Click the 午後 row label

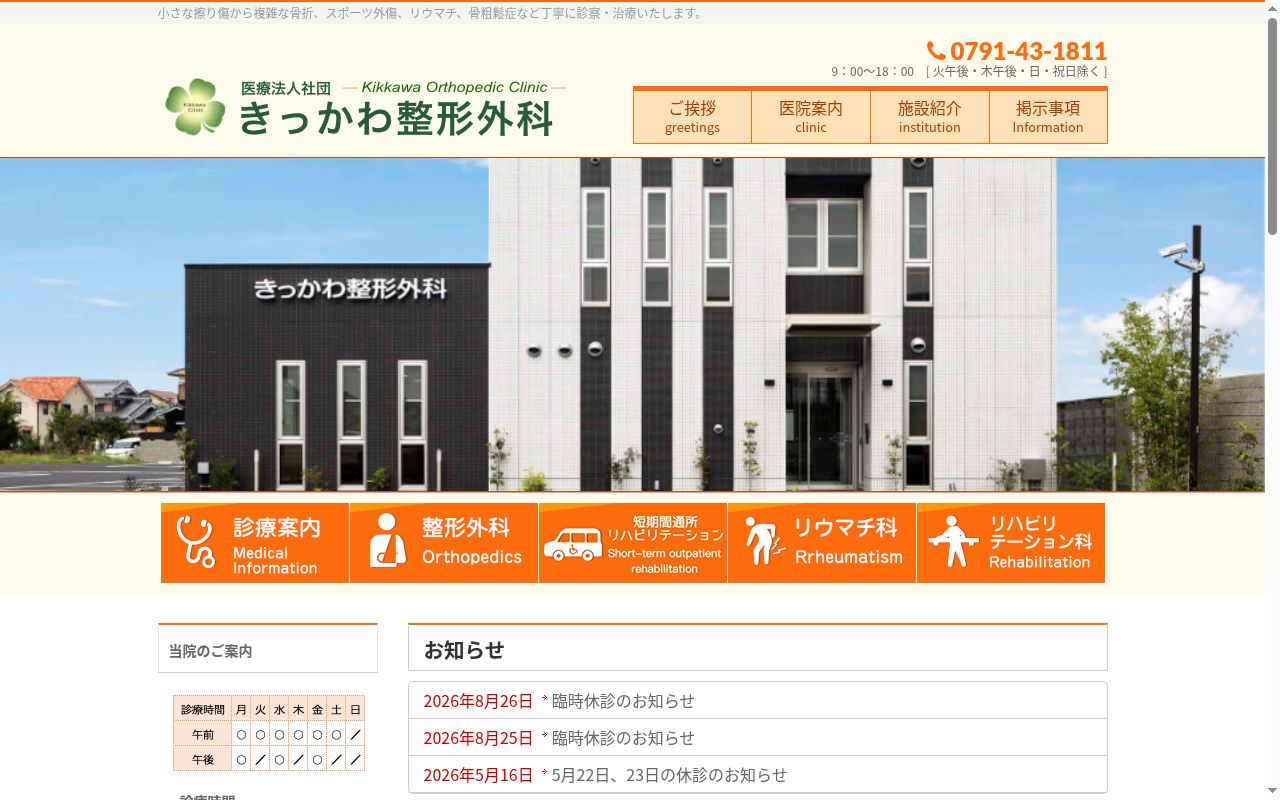click(x=203, y=759)
